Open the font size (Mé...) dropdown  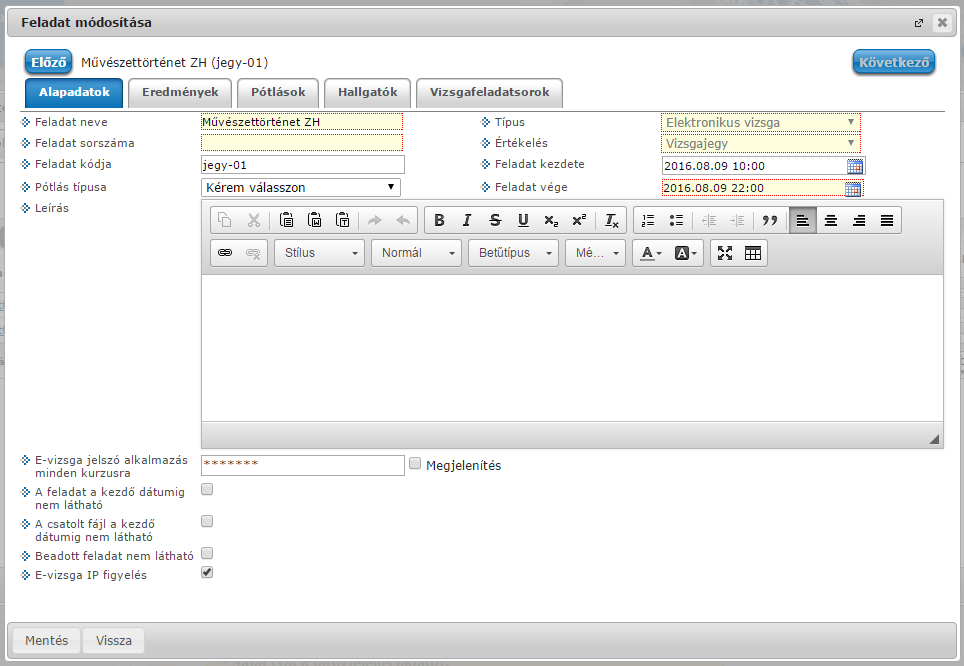click(596, 253)
